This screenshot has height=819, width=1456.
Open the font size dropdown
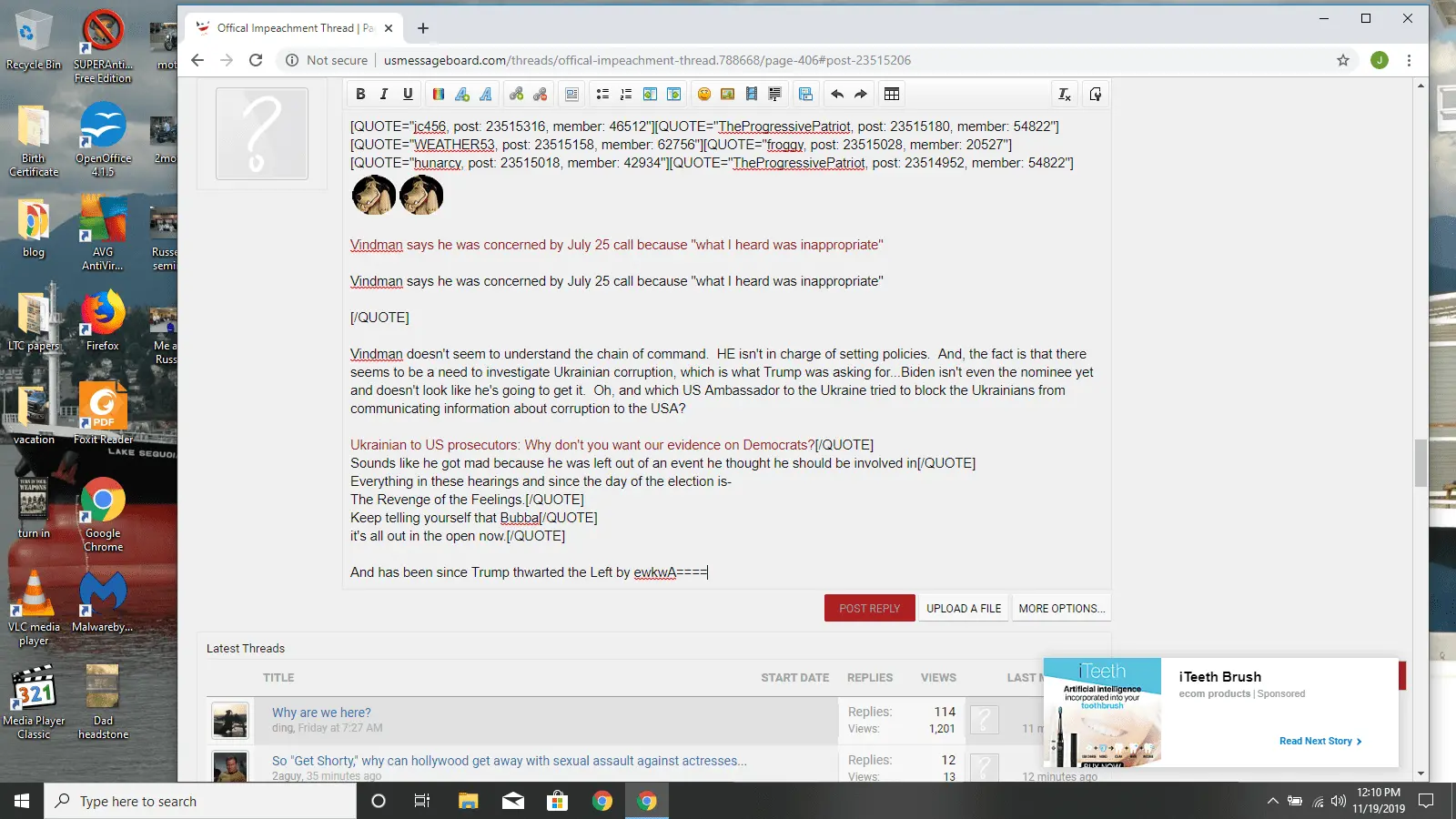tap(462, 94)
